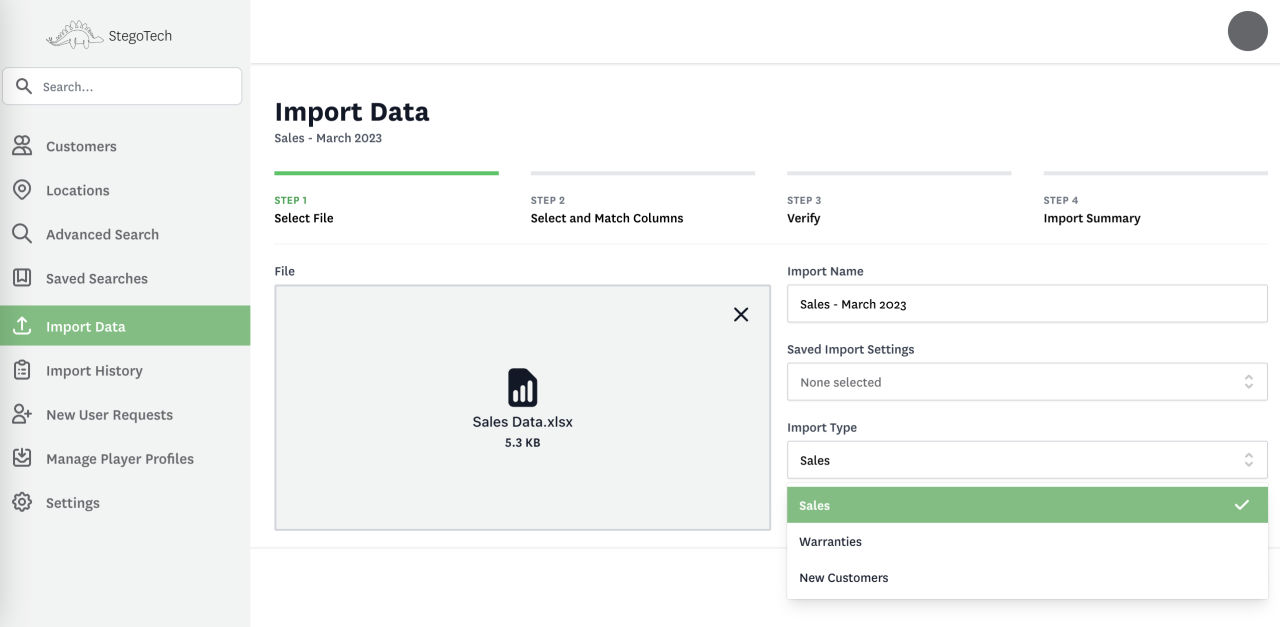1280x627 pixels.
Task: Click the 5.3 KB file size text
Action: pos(523,442)
